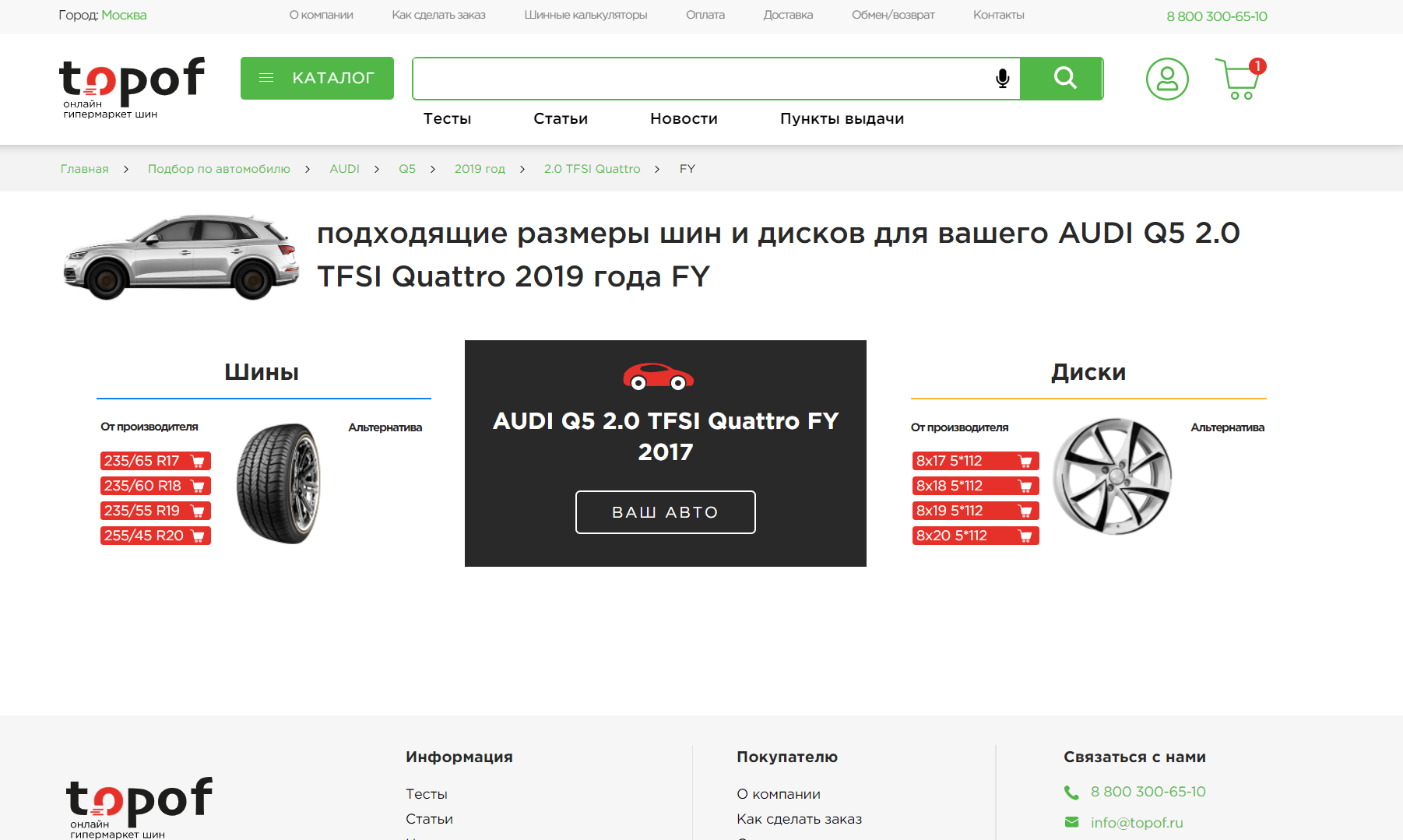Change the city Москва selector
The width and height of the screenshot is (1403, 840).
124,16
